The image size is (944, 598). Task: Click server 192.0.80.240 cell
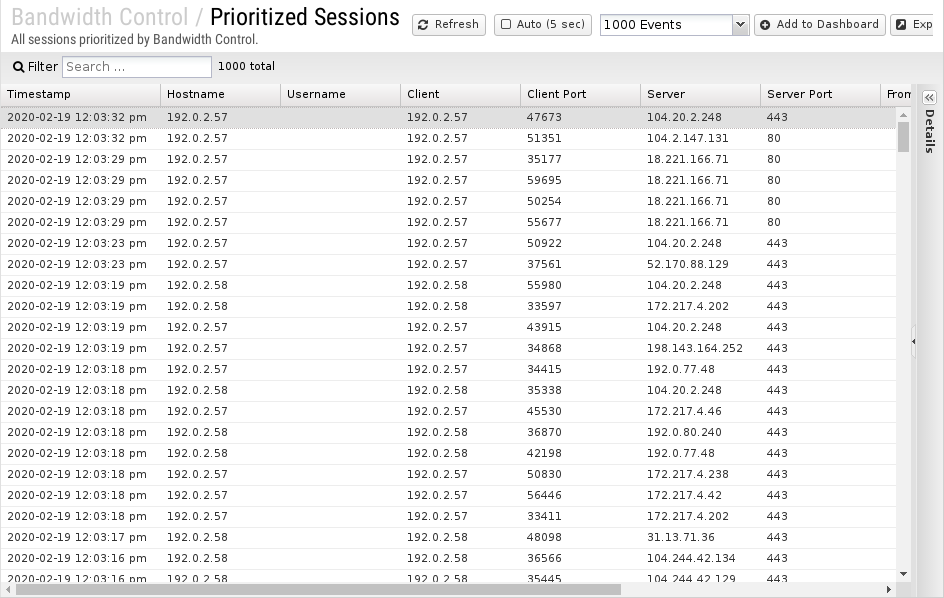tap(700, 432)
